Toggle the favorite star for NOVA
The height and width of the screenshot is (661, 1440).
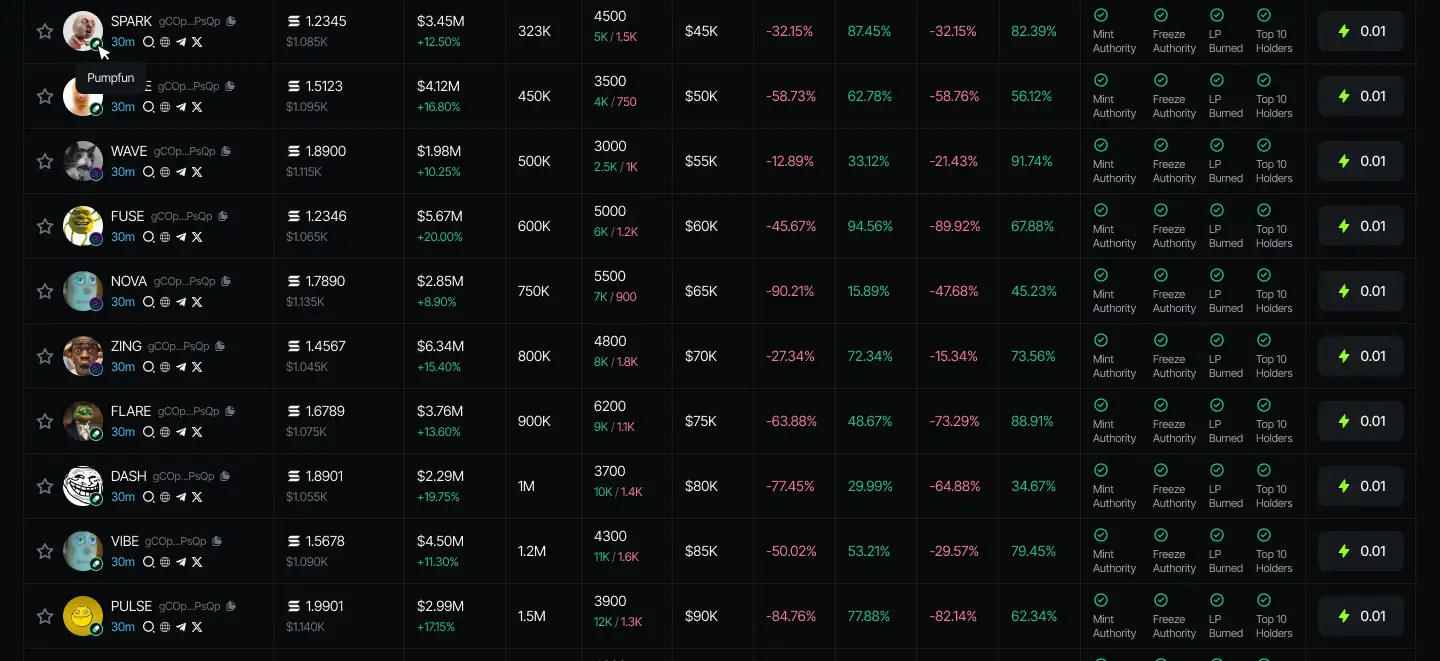coord(45,291)
